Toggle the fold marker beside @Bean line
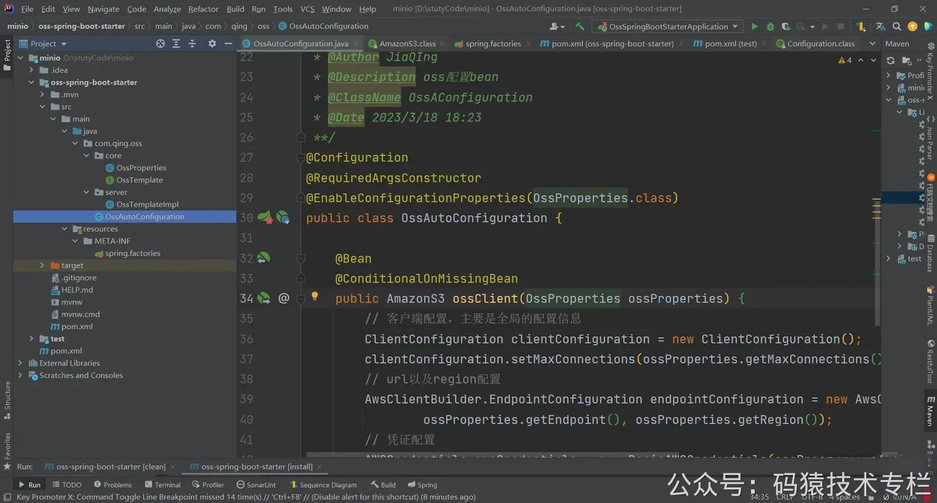 click(x=301, y=259)
